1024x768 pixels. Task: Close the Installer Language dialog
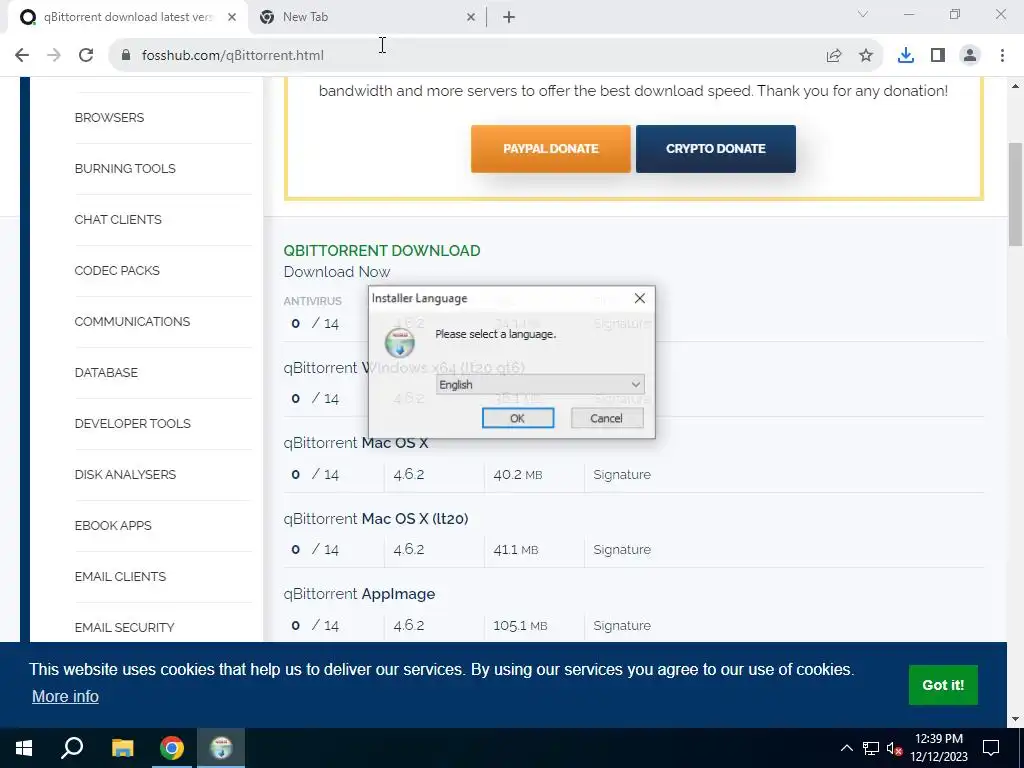[x=639, y=298]
